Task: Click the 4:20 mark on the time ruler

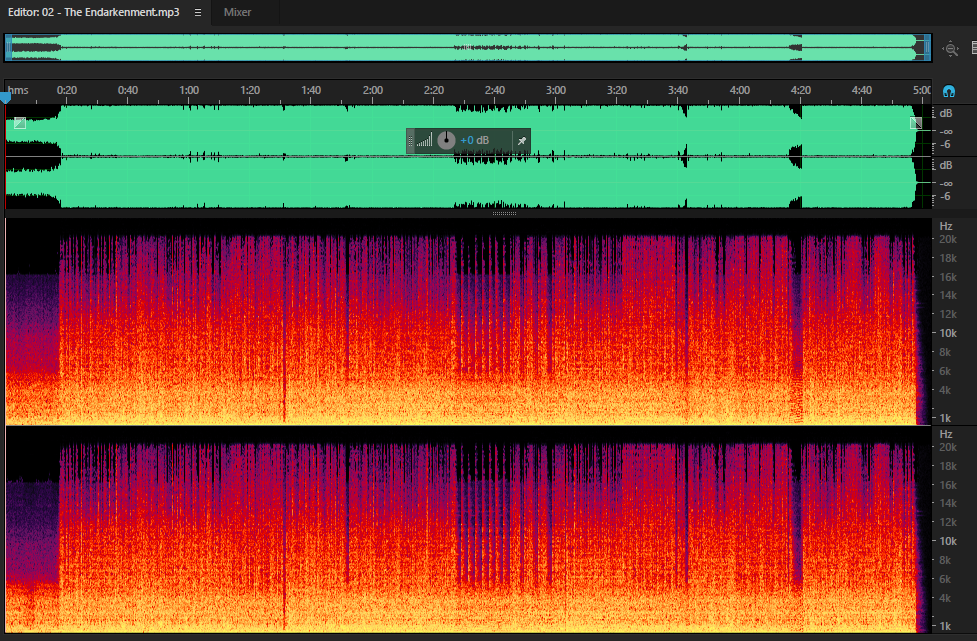Action: [801, 90]
